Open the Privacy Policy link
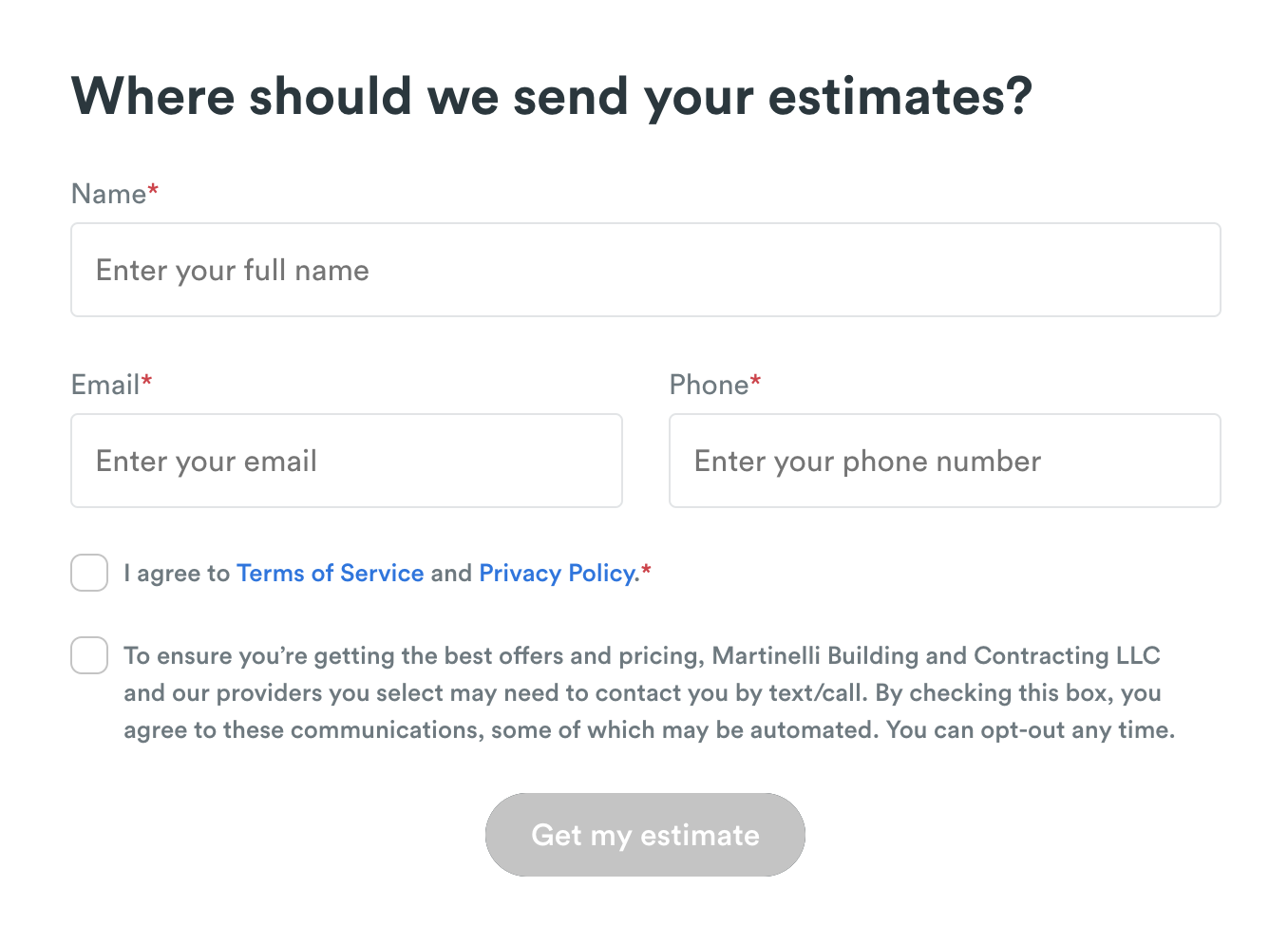 click(x=558, y=574)
